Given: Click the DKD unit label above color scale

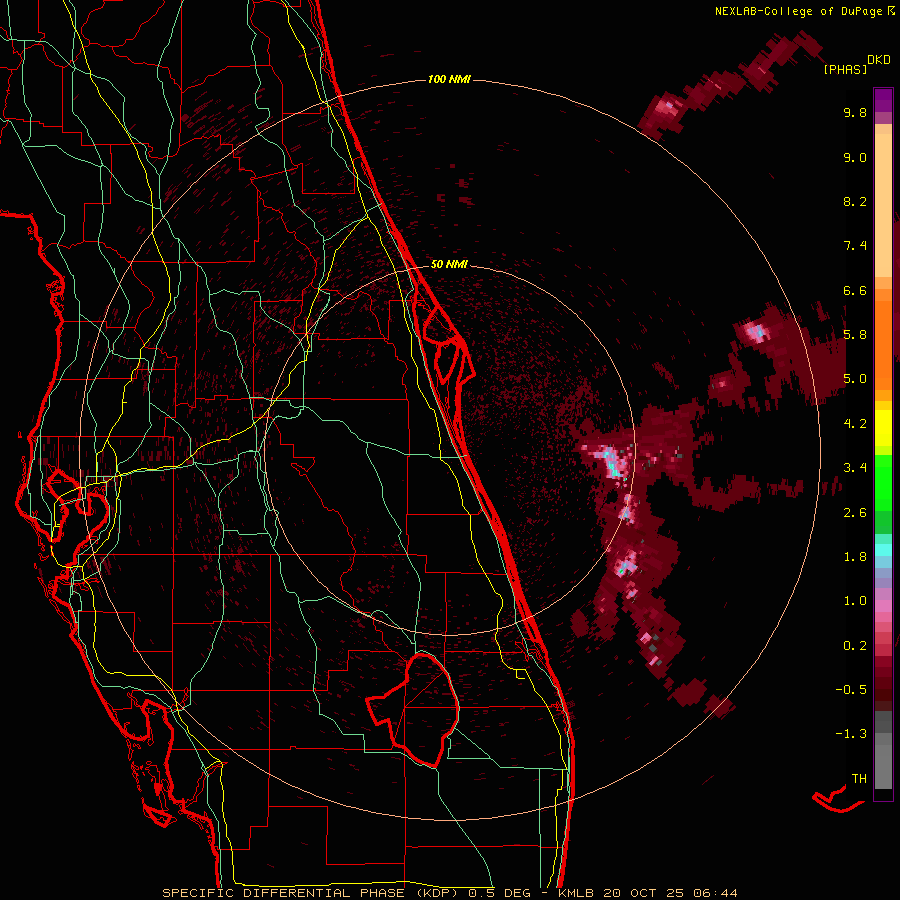Looking at the screenshot, I should click(x=879, y=60).
